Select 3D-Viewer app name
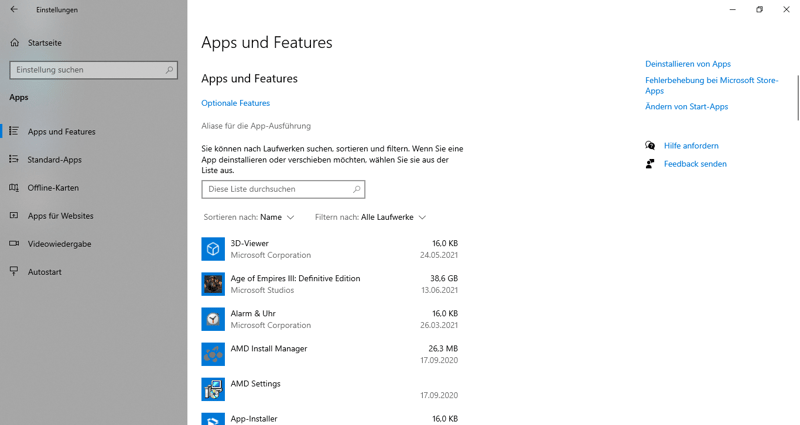Viewport: 800px width, 425px height. click(x=249, y=243)
